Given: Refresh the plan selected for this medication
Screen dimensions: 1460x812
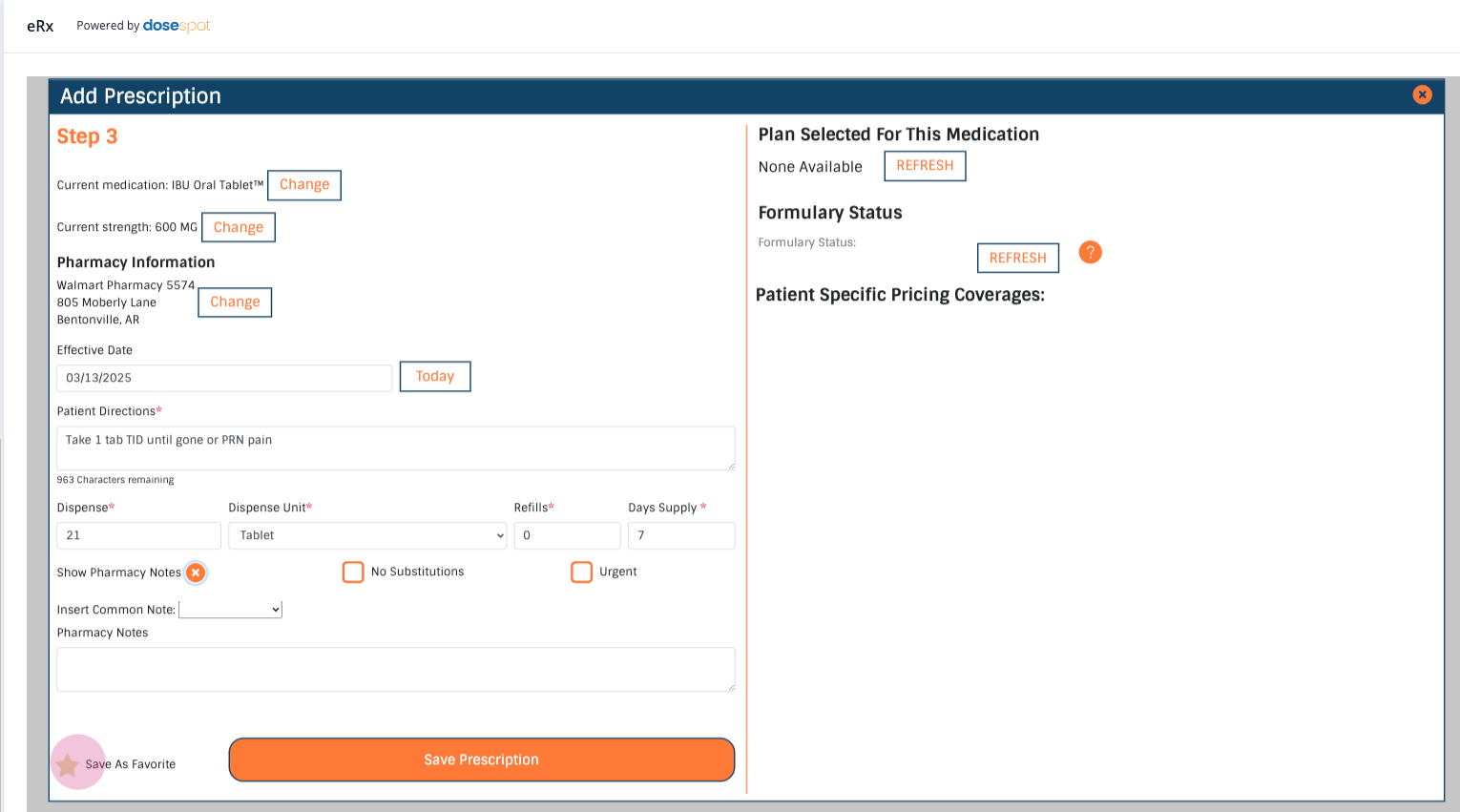Looking at the screenshot, I should coord(925,165).
